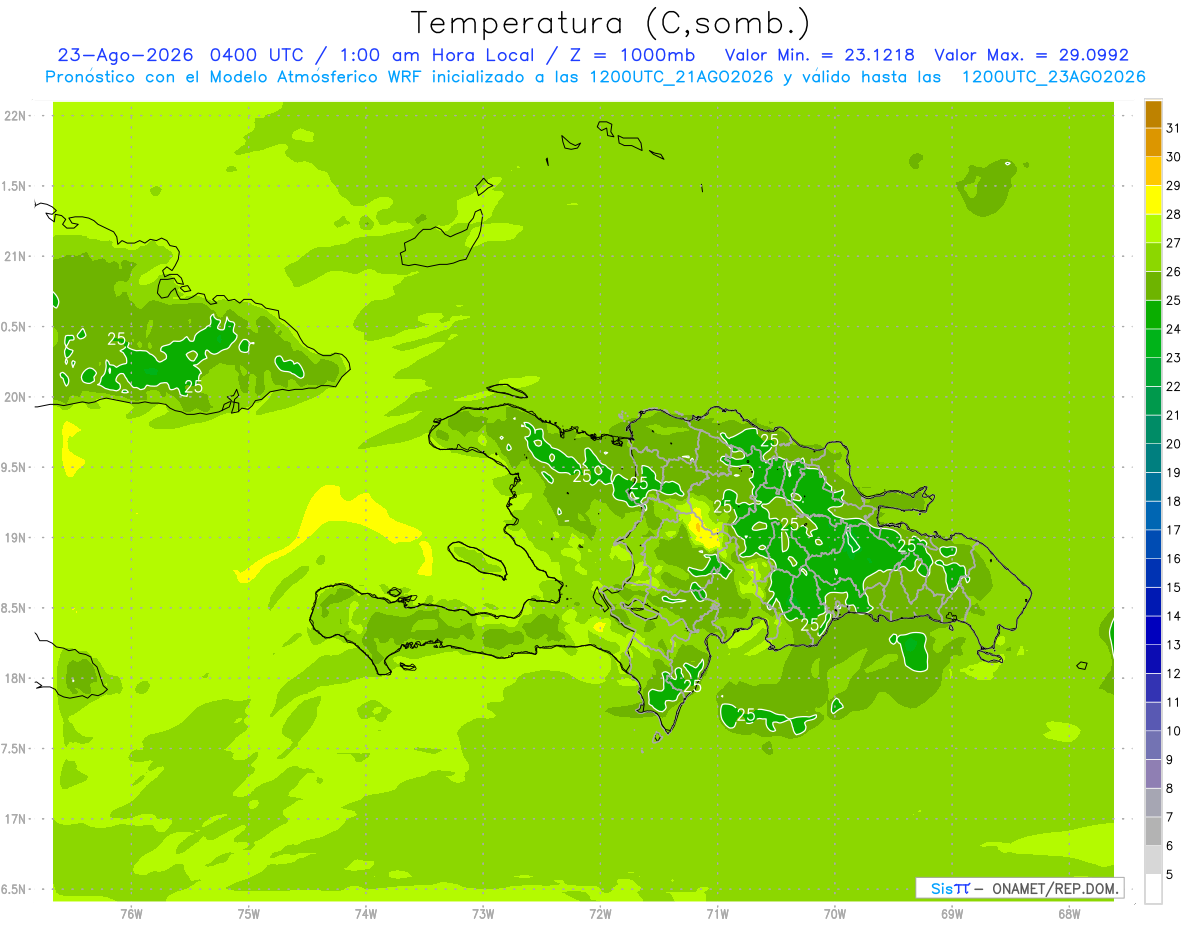The width and height of the screenshot is (1200, 927).
Task: Click the yellow swatch between 28 and 29
Action: click(1153, 201)
